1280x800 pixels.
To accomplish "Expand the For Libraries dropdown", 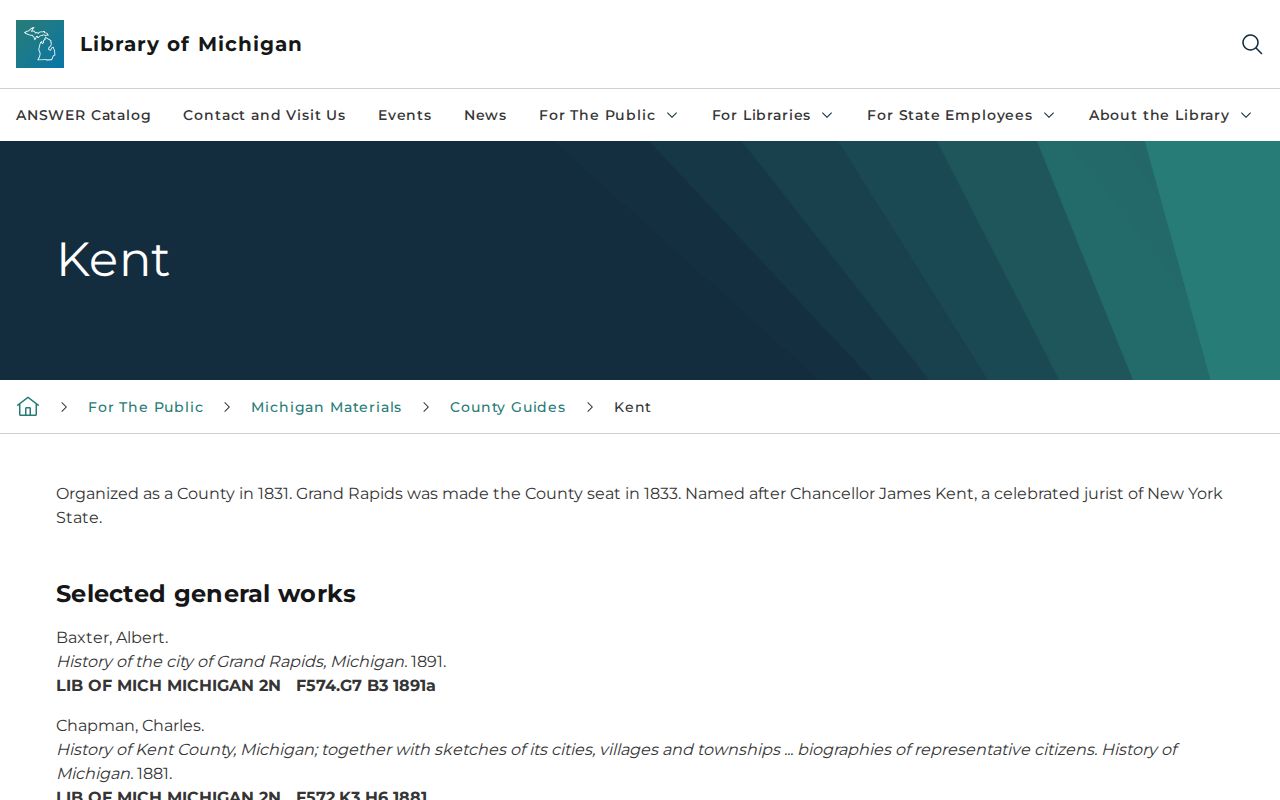I will click(x=773, y=115).
